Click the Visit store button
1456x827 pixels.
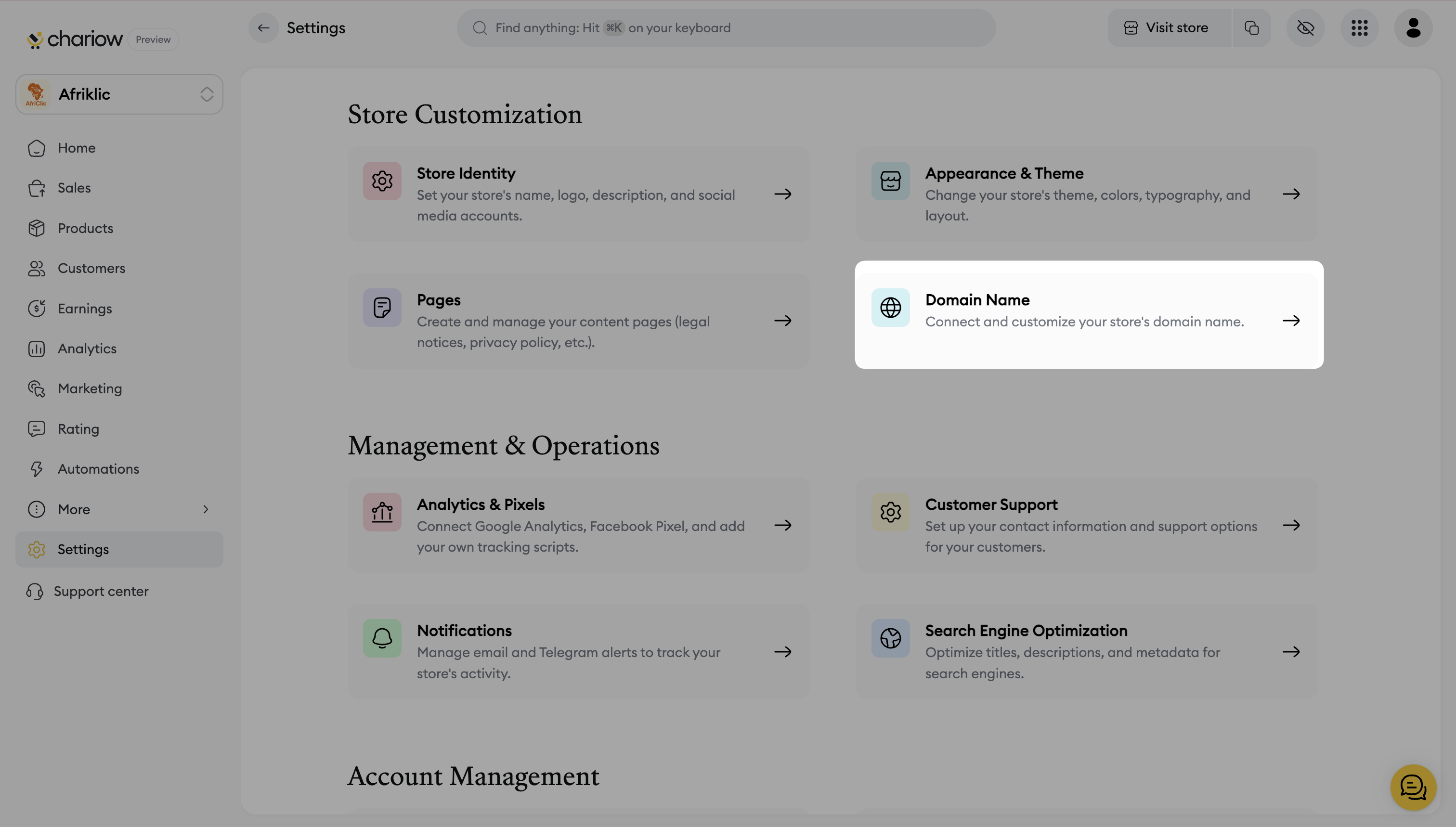(x=1169, y=28)
